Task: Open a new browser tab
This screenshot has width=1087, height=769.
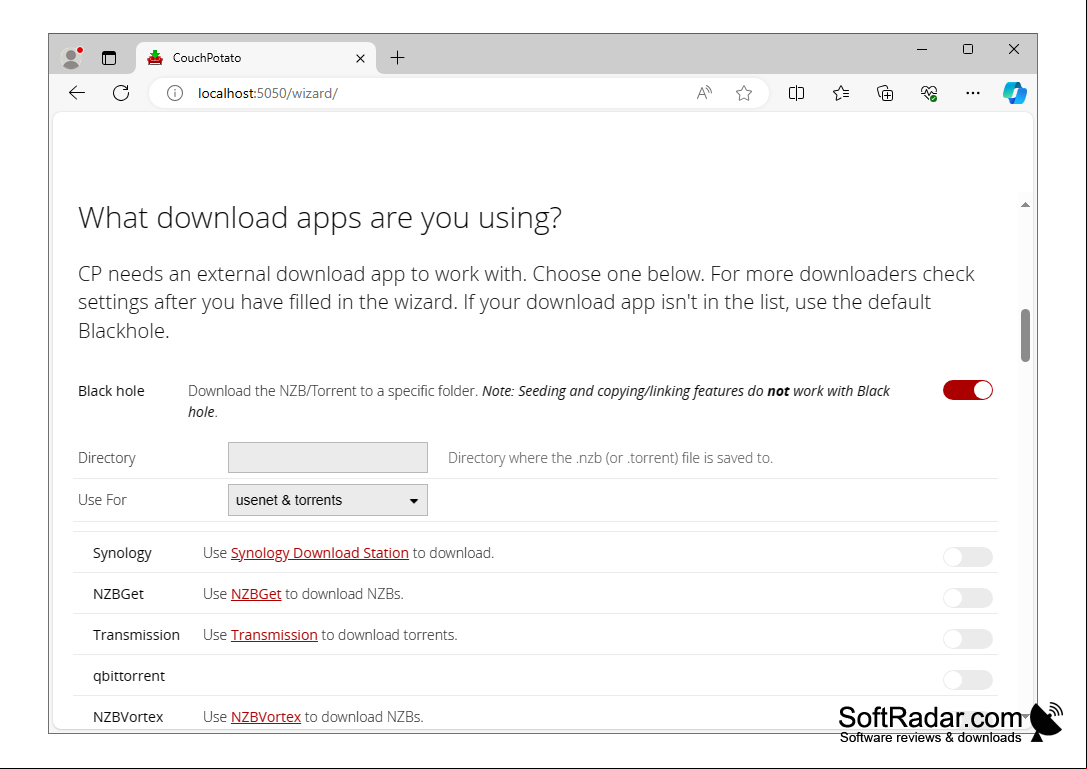Action: pyautogui.click(x=397, y=58)
